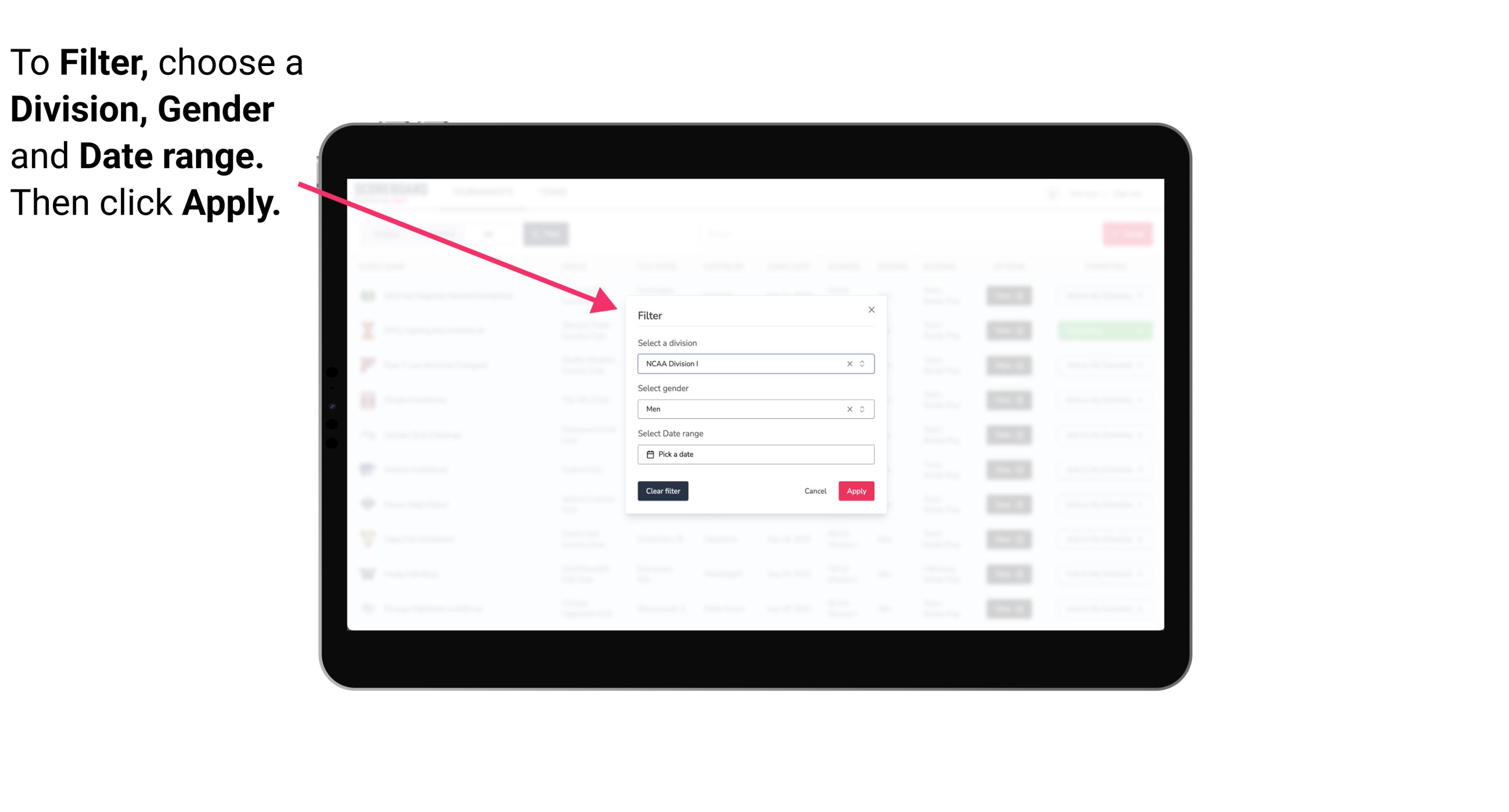This screenshot has height=812, width=1509.
Task: Click the clear/X icon on NCAA Division I
Action: (x=848, y=364)
